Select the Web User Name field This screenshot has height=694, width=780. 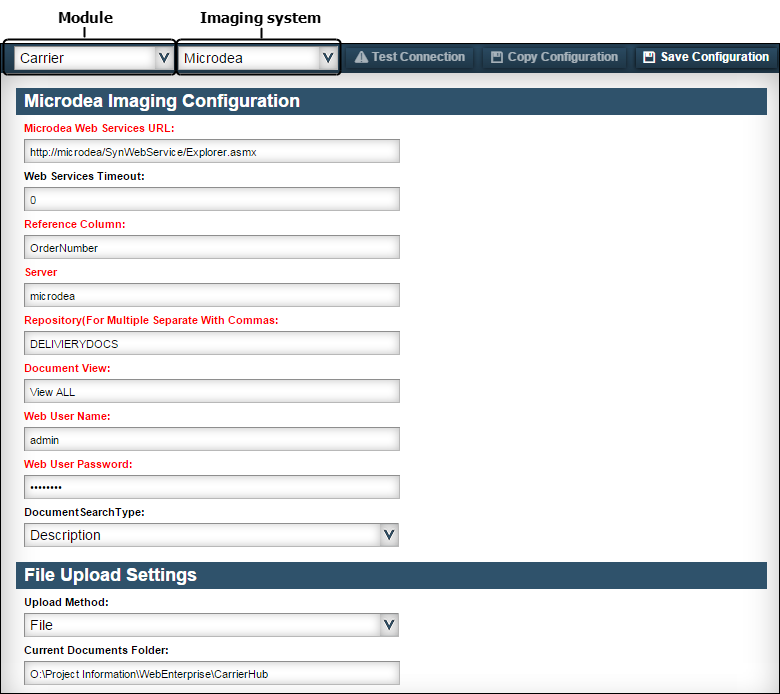coord(211,439)
